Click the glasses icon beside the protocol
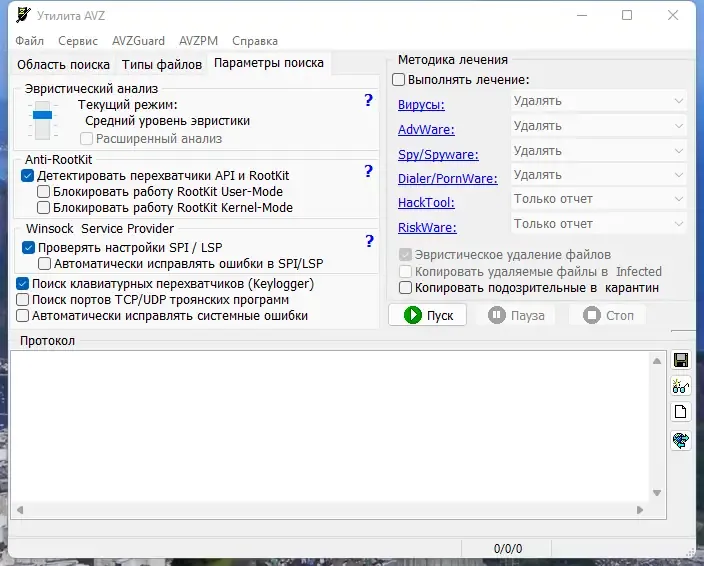The height and width of the screenshot is (566, 704). point(681,386)
